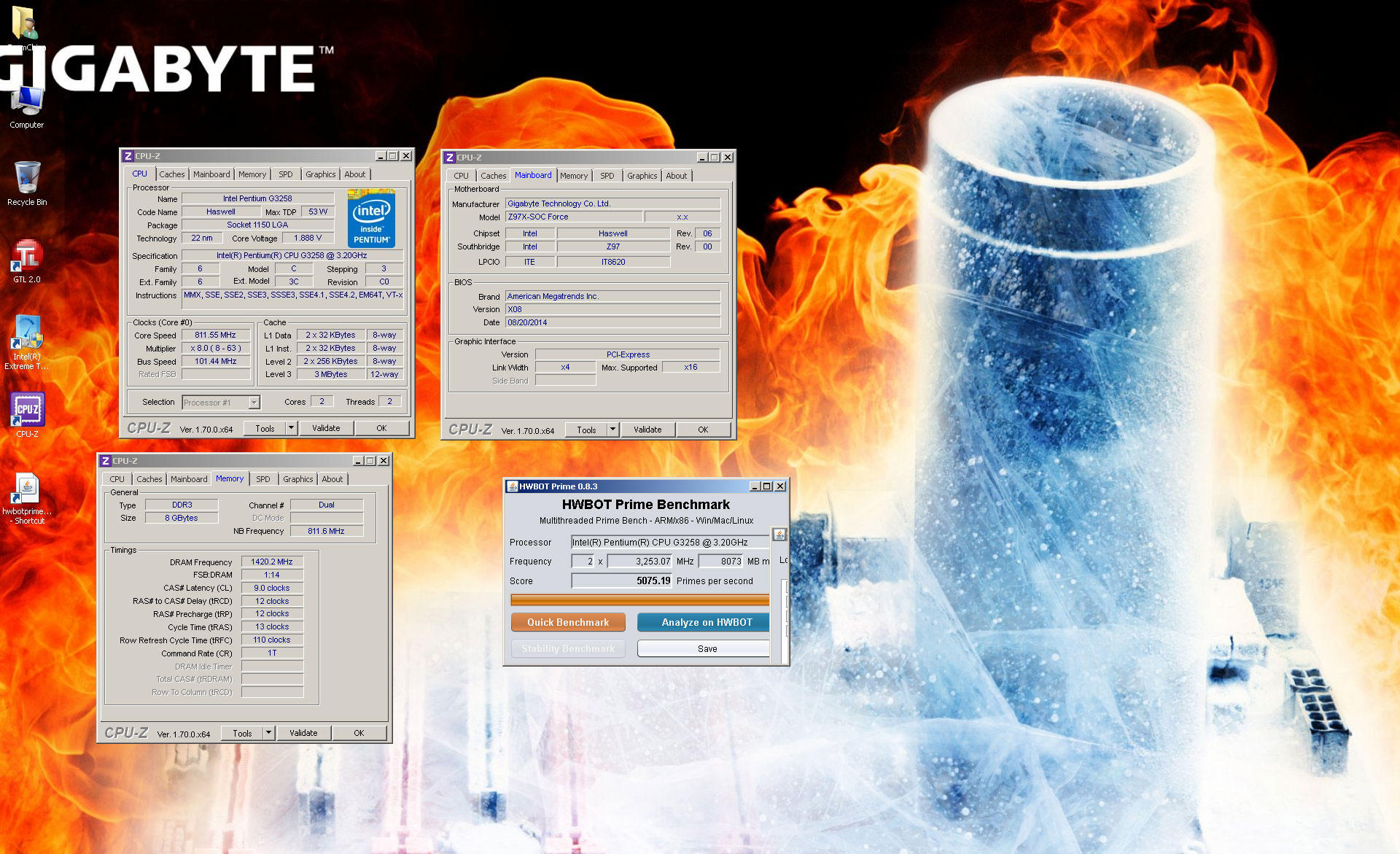This screenshot has width=1400, height=854.
Task: Open Intel Extreme Tuning desktop shortcut
Action: click(x=27, y=335)
